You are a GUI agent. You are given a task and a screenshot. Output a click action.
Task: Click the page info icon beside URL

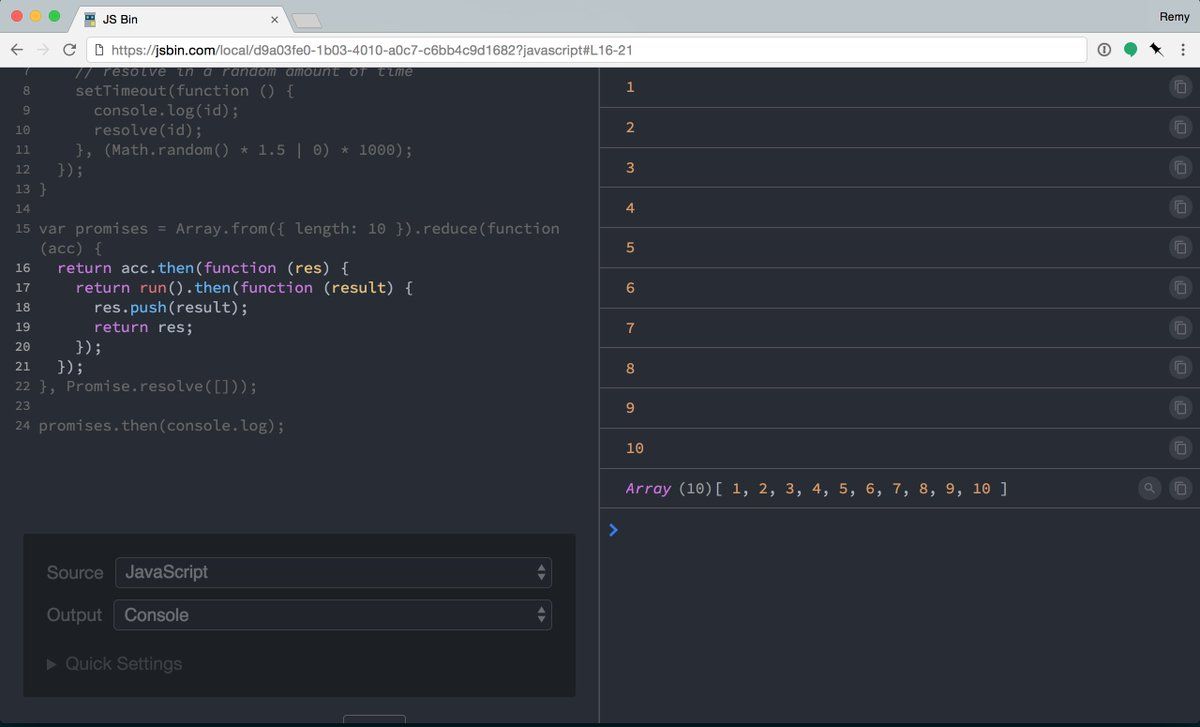tap(99, 50)
